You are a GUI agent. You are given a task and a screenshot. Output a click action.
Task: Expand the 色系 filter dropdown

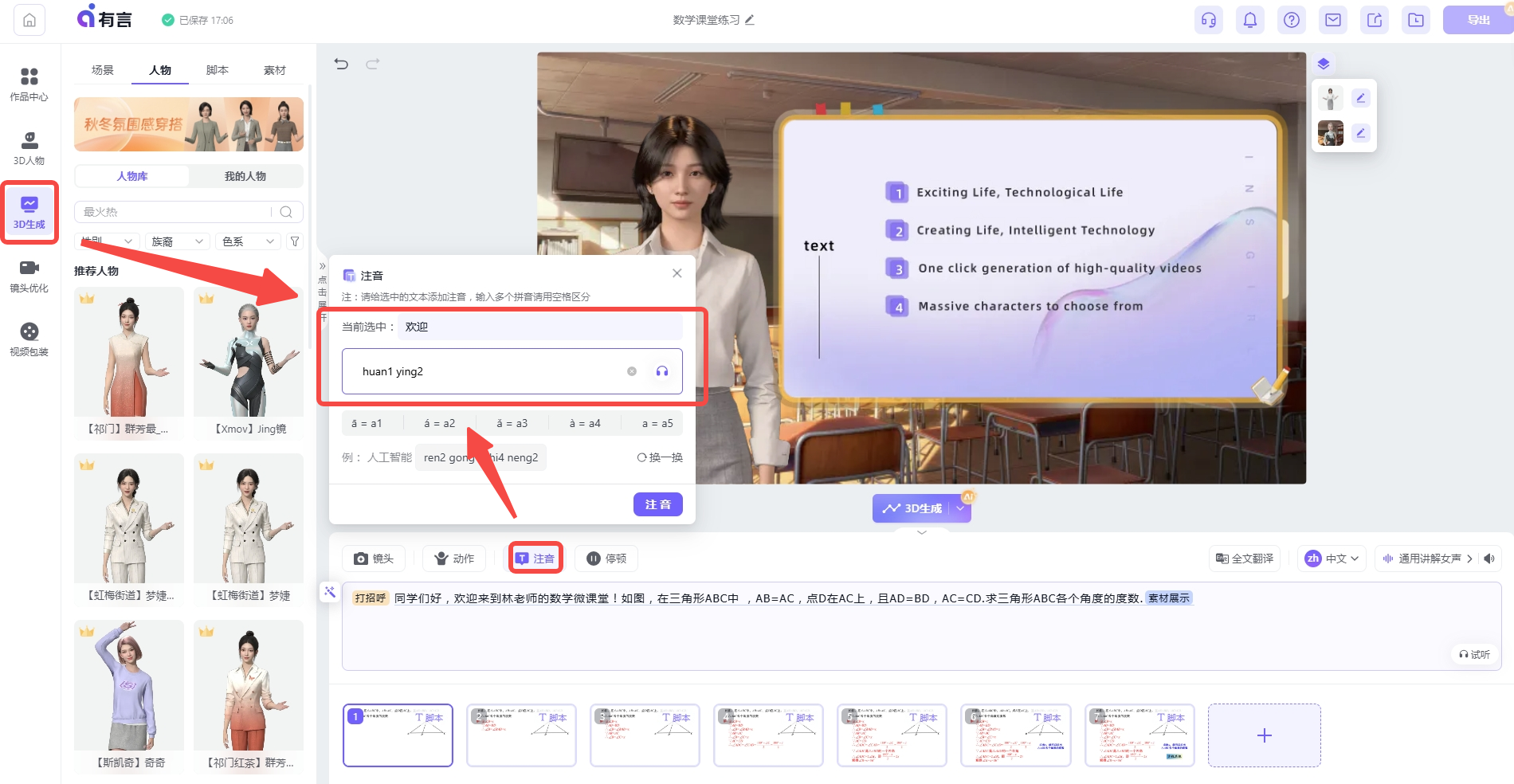pos(248,241)
